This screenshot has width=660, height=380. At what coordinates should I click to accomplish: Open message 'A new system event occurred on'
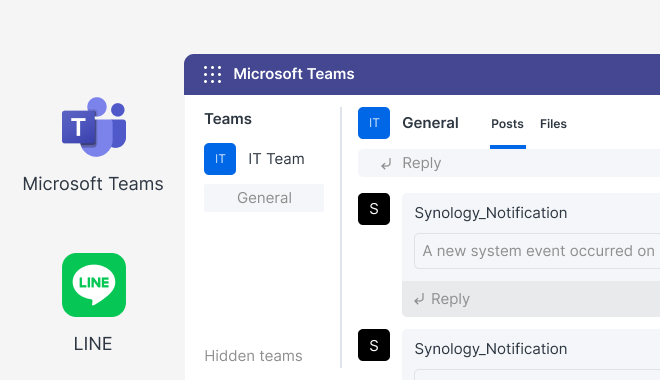click(x=537, y=251)
